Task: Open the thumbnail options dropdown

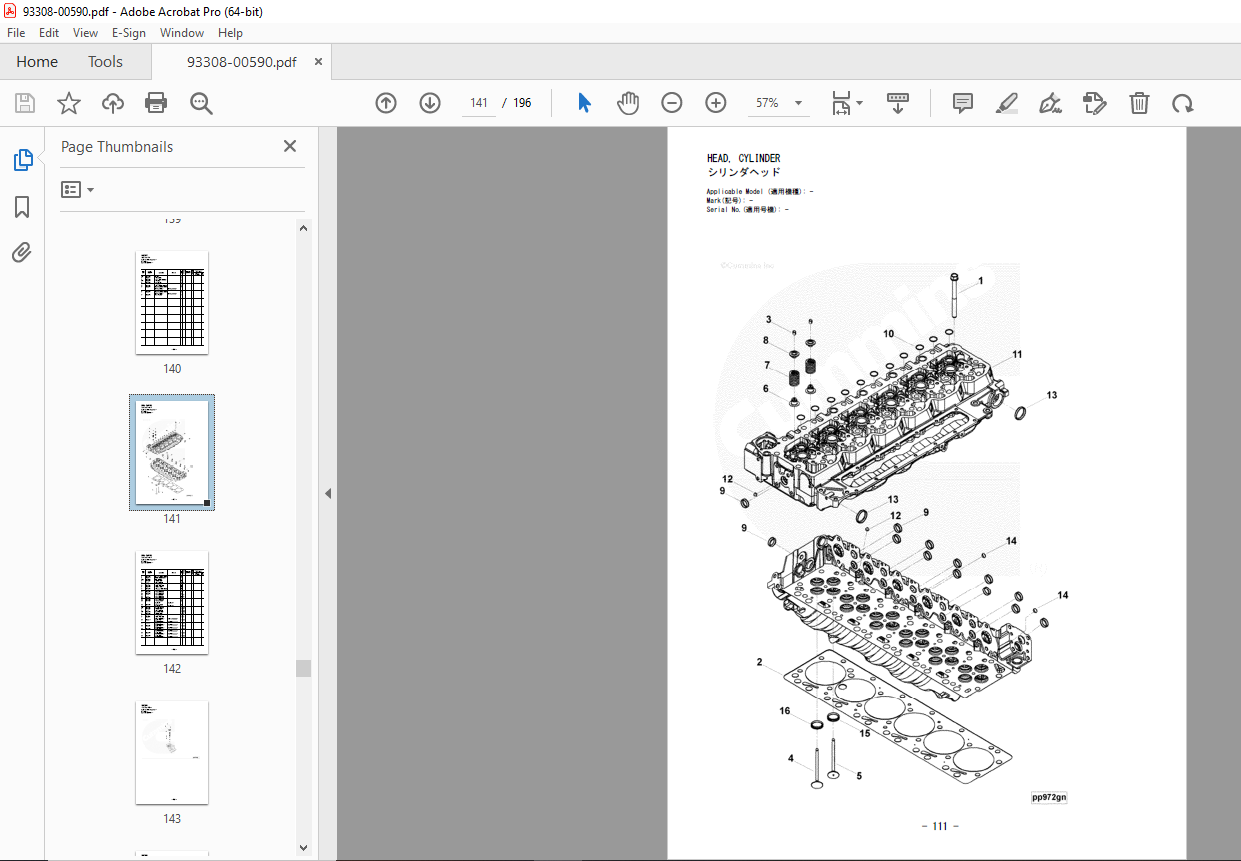Action: tap(78, 189)
